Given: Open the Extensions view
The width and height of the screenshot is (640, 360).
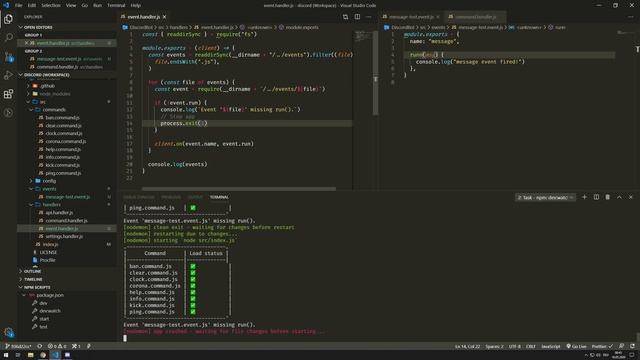Looking at the screenshot, I should 8,94.
